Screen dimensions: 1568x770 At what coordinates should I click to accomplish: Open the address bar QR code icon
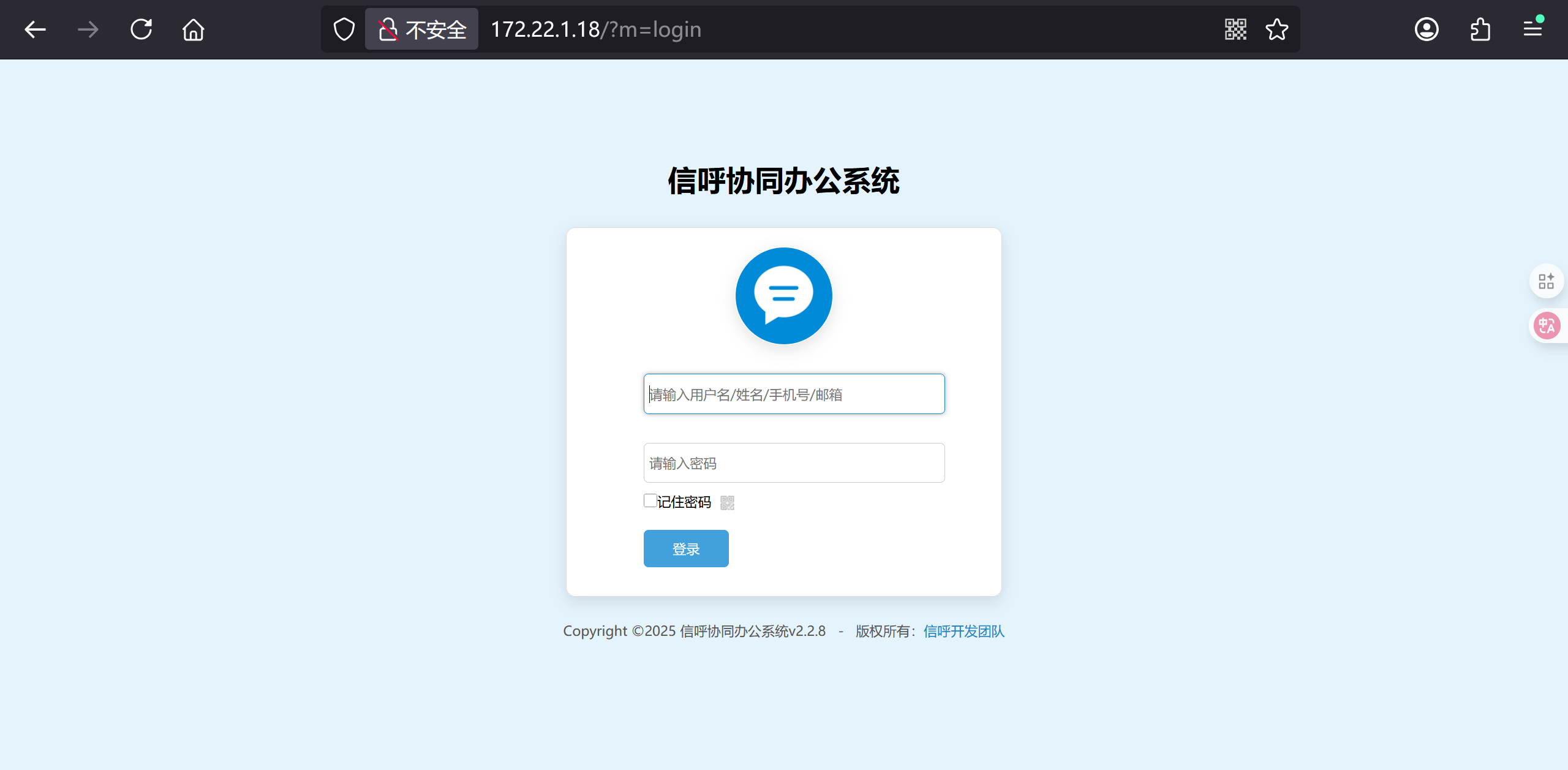click(x=1235, y=29)
